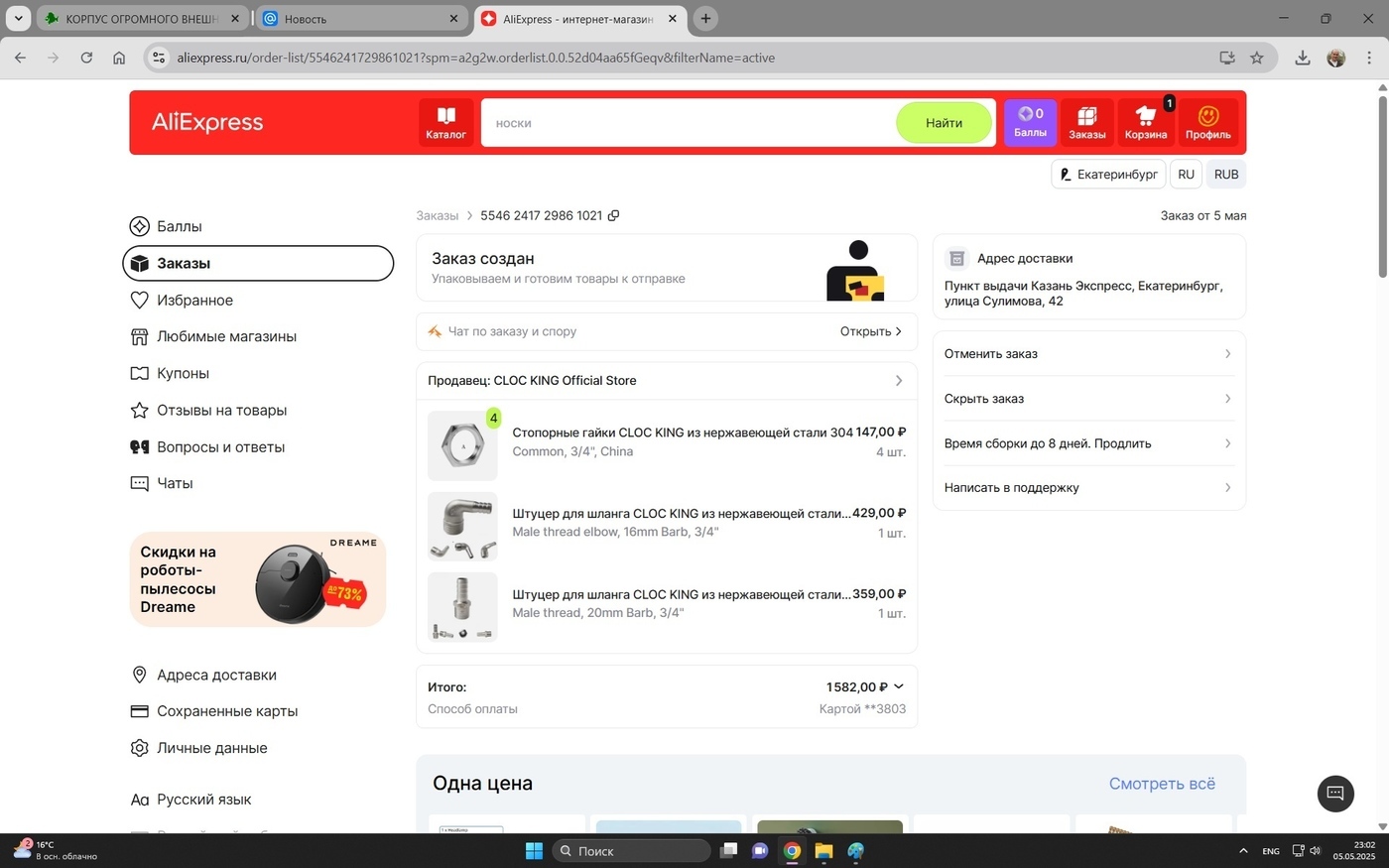Viewport: 1389px width, 868px height.
Task: Open the Chrome profile avatar
Action: point(1336,58)
